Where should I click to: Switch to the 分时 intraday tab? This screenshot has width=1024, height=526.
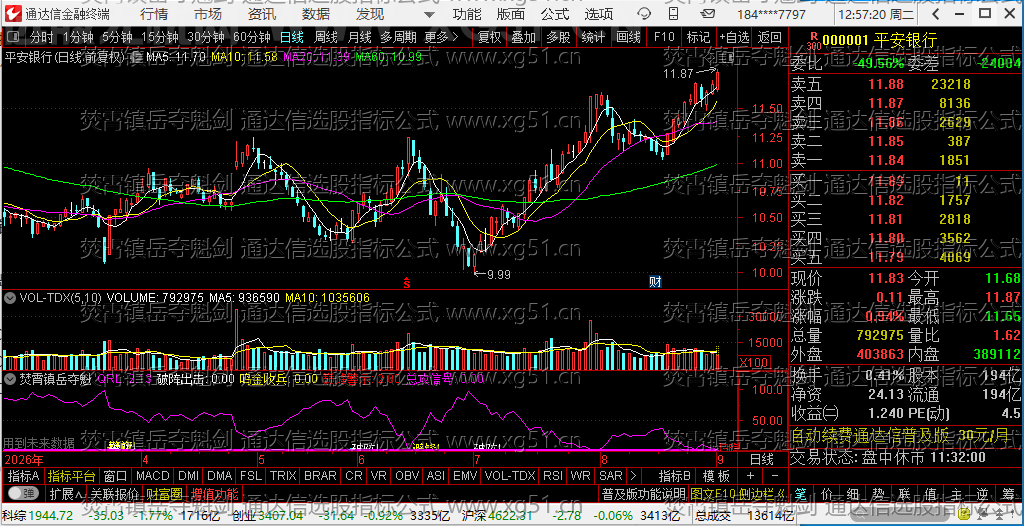pyautogui.click(x=42, y=37)
